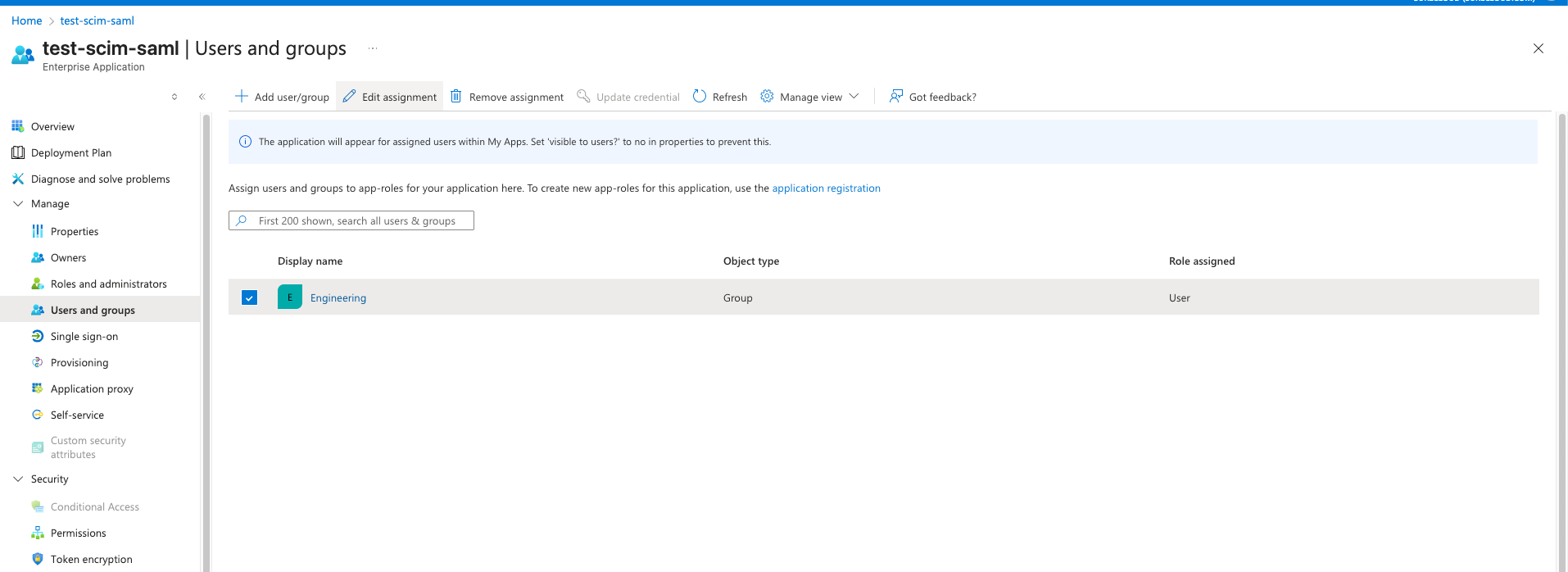Open the application registration link

coord(826,188)
